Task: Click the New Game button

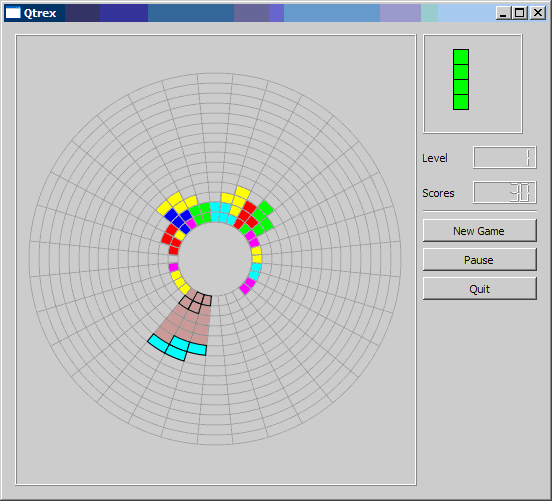Action: click(479, 231)
